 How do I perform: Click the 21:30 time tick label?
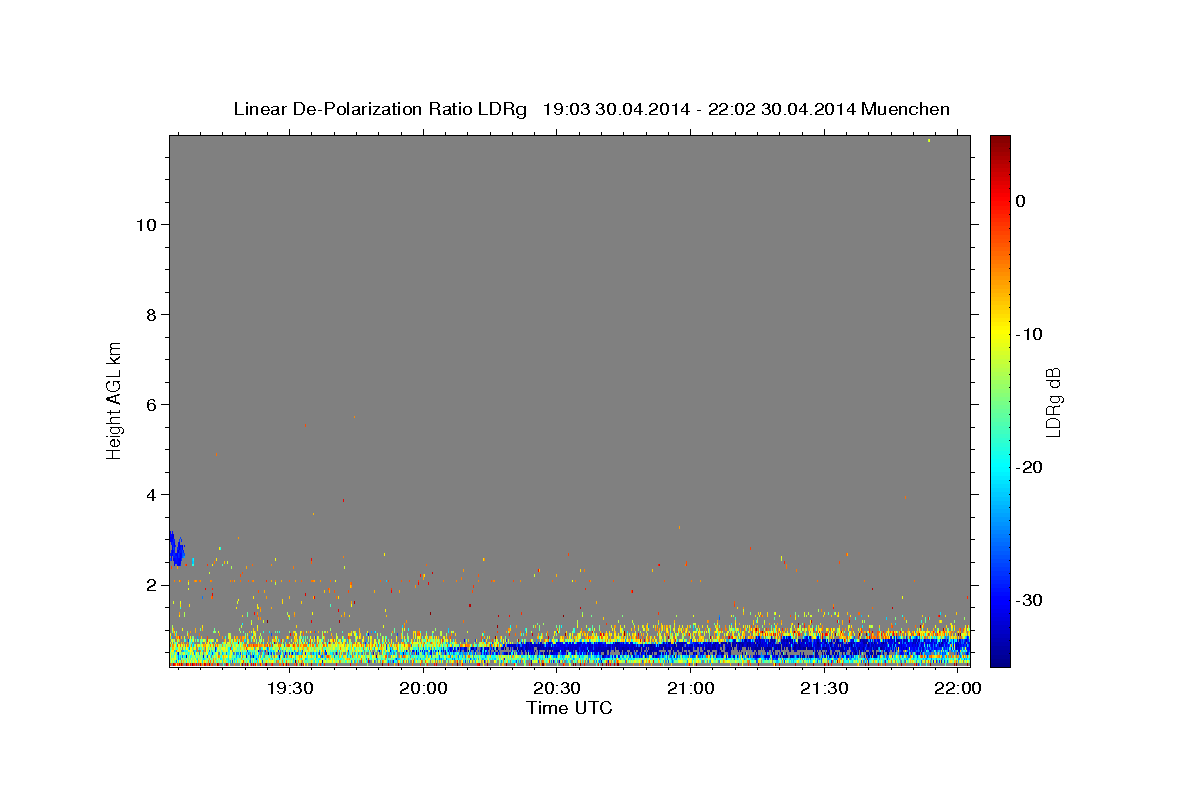823,689
